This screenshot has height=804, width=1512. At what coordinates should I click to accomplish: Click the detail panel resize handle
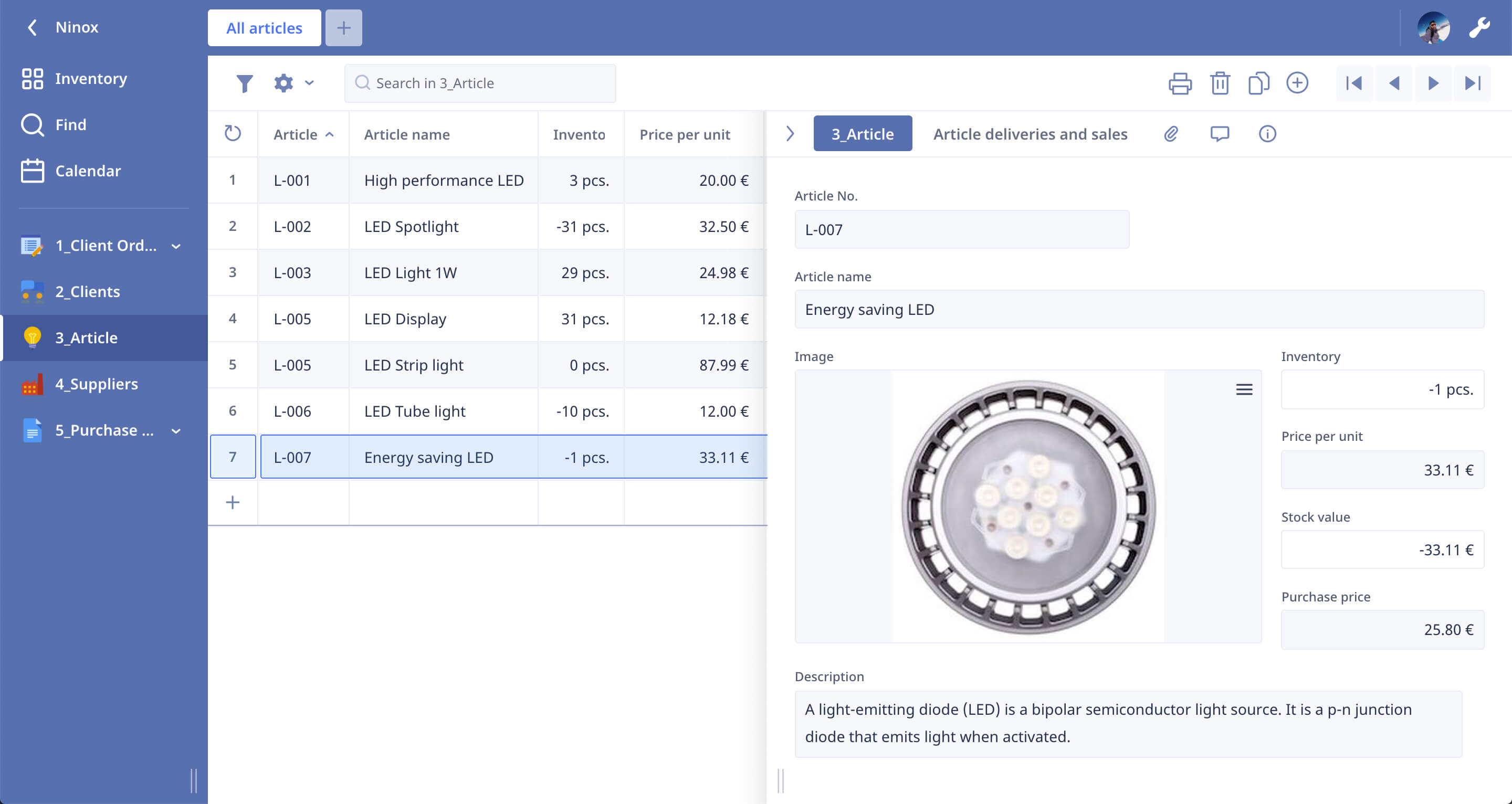(781, 780)
